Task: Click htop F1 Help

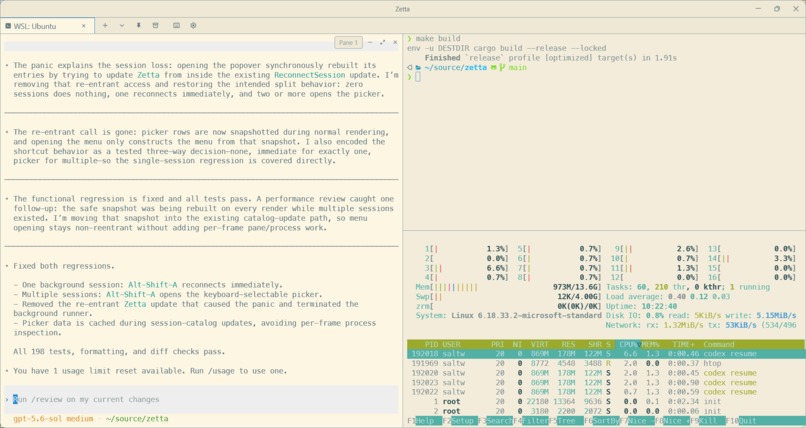Action: click(x=424, y=421)
